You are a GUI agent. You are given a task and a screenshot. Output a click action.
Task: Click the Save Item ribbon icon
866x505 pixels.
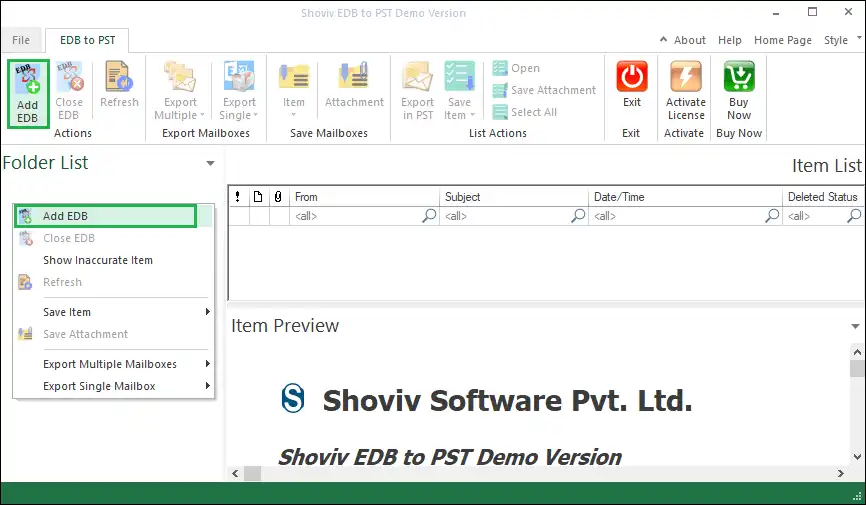460,76
